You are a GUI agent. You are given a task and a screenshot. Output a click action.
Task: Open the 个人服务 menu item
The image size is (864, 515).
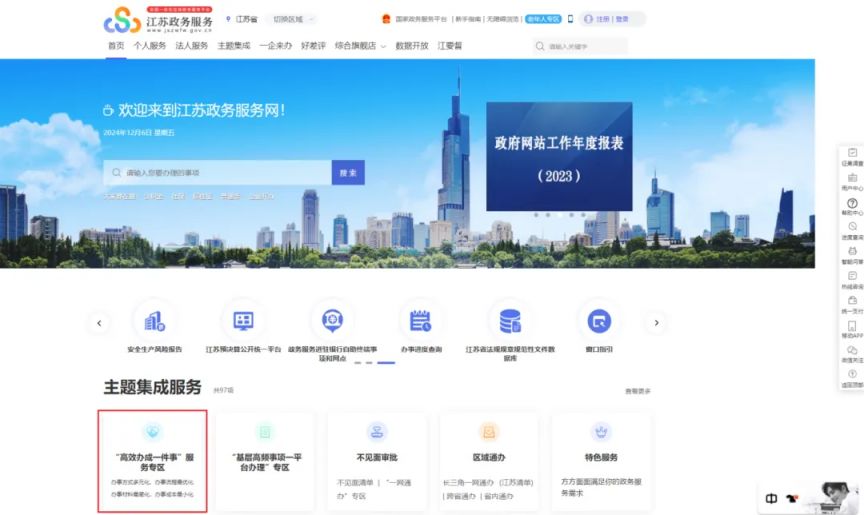click(149, 46)
